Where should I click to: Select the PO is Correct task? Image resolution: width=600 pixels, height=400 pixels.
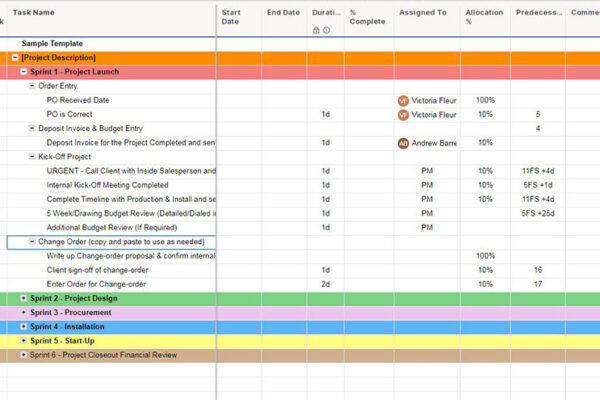point(69,114)
